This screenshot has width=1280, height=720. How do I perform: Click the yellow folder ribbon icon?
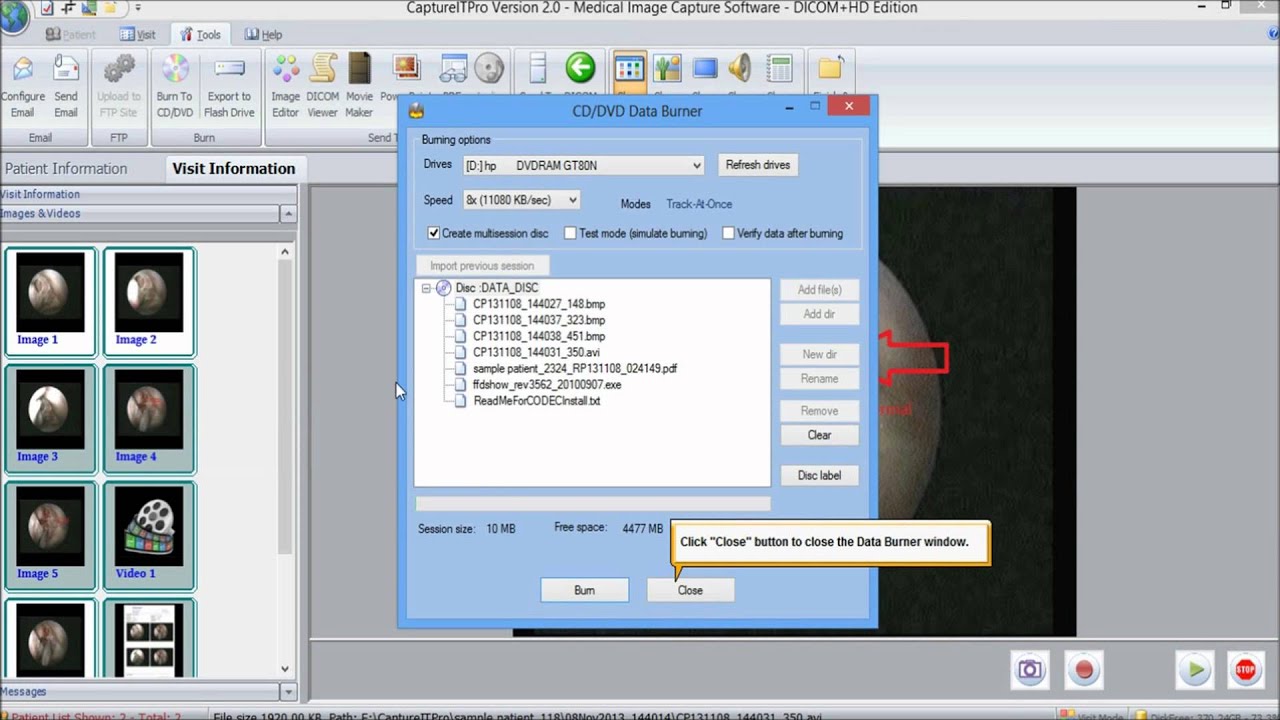[x=830, y=69]
